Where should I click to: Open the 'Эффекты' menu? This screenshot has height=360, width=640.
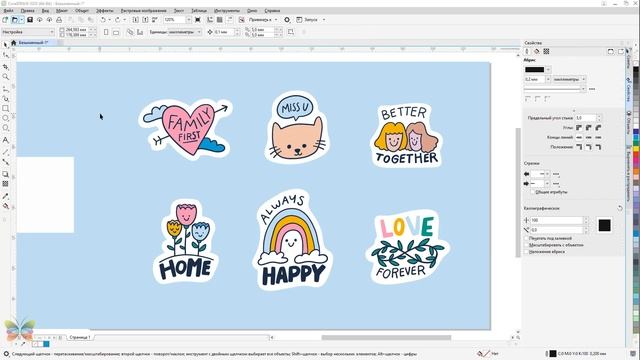pyautogui.click(x=105, y=11)
